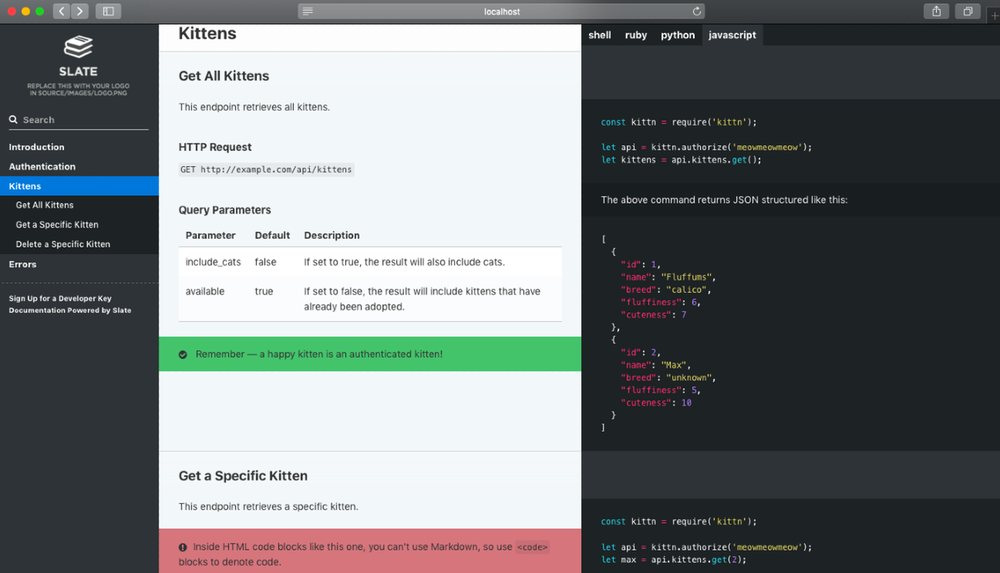Jump to Get a Specific Kitten

click(57, 225)
